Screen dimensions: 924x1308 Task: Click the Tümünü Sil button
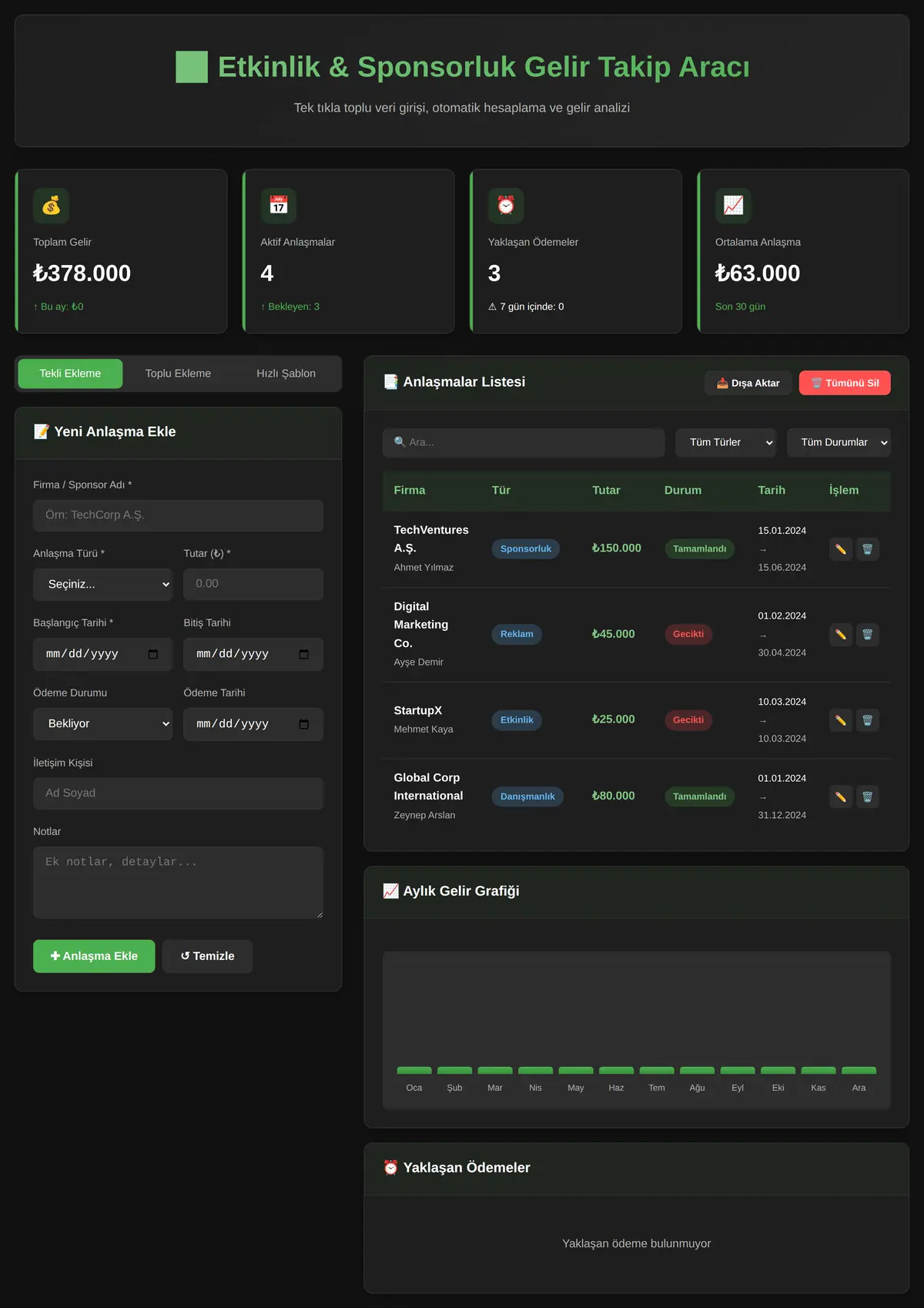845,383
